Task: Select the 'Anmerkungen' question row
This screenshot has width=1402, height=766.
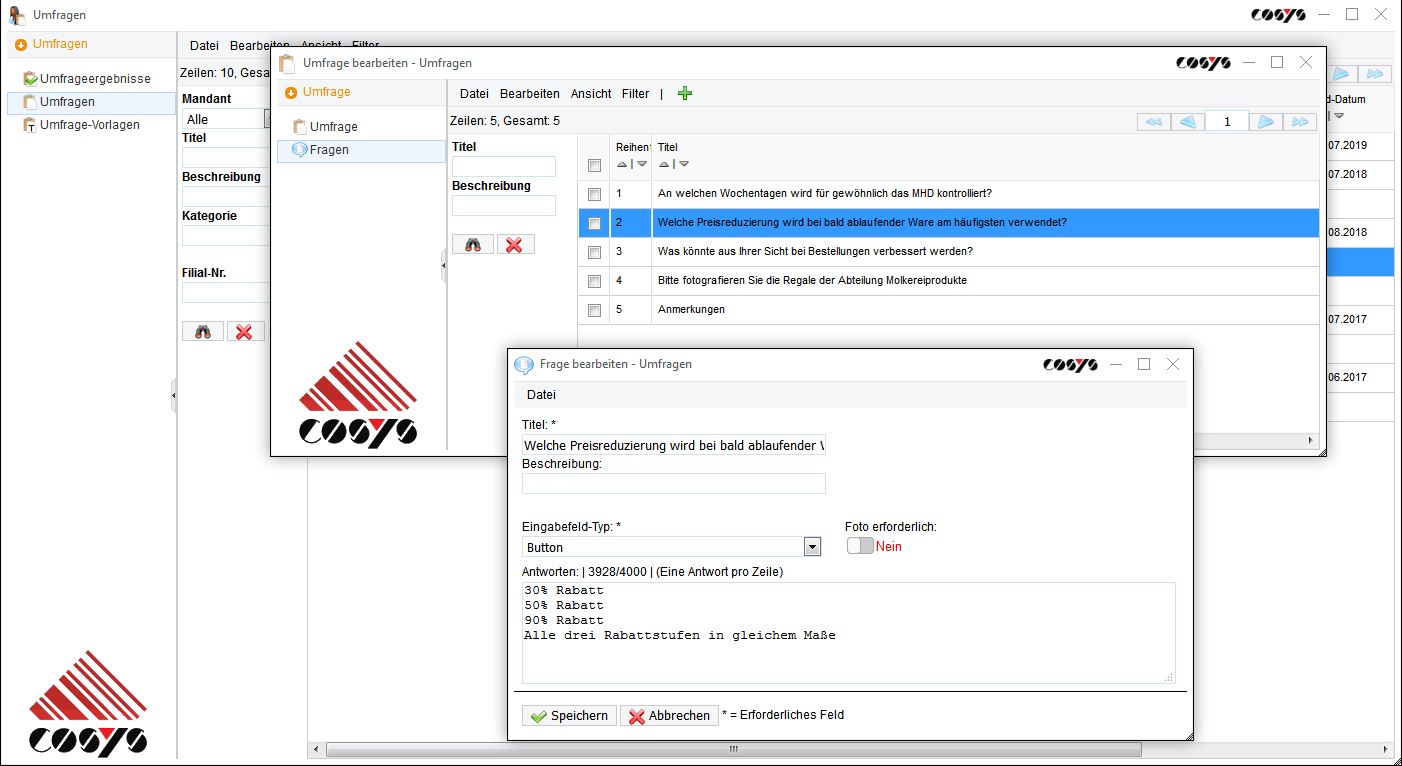Action: [948, 310]
